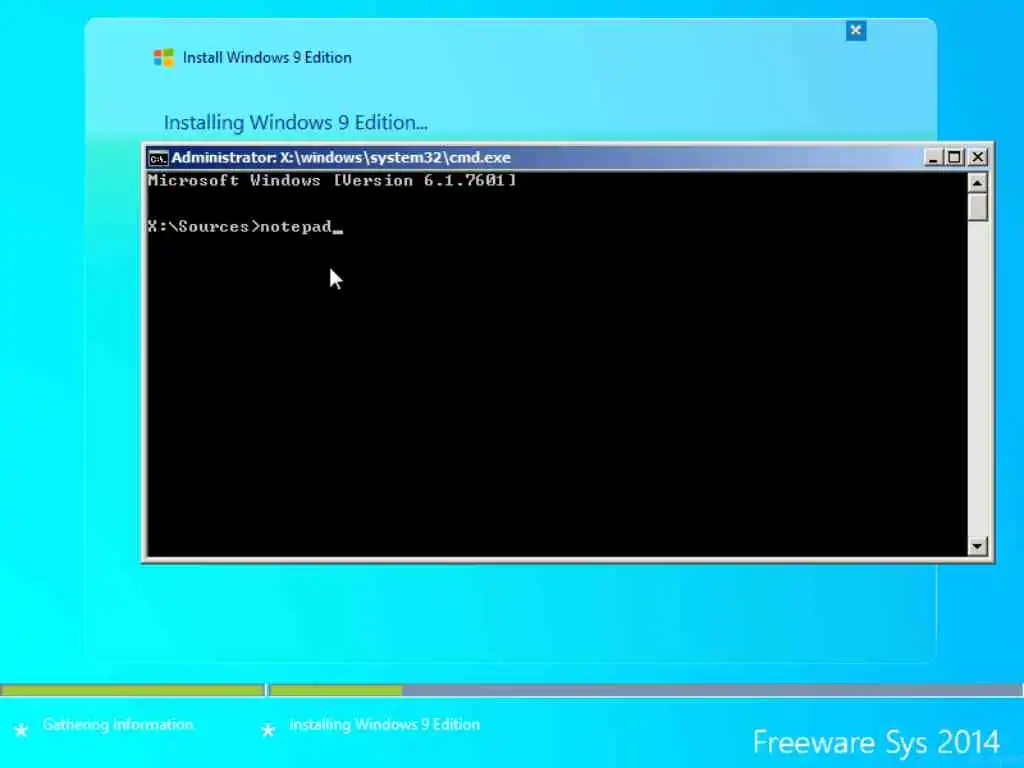Image resolution: width=1024 pixels, height=768 pixels.
Task: Click the 'Installing Windows 9 Edition' step label
Action: pos(385,724)
